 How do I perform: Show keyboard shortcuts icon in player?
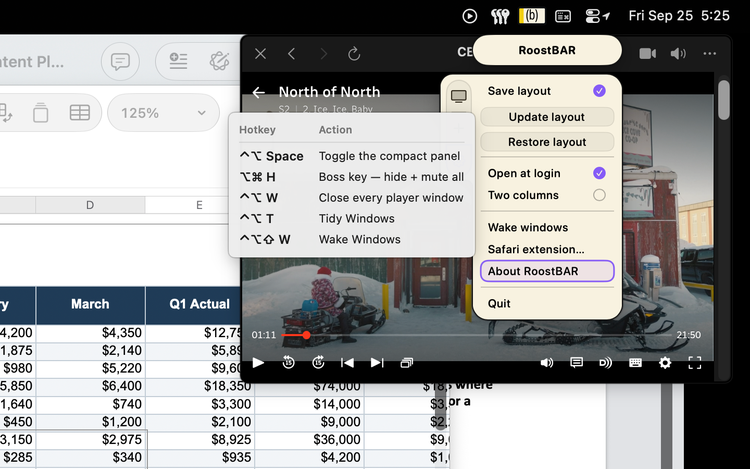pos(635,363)
